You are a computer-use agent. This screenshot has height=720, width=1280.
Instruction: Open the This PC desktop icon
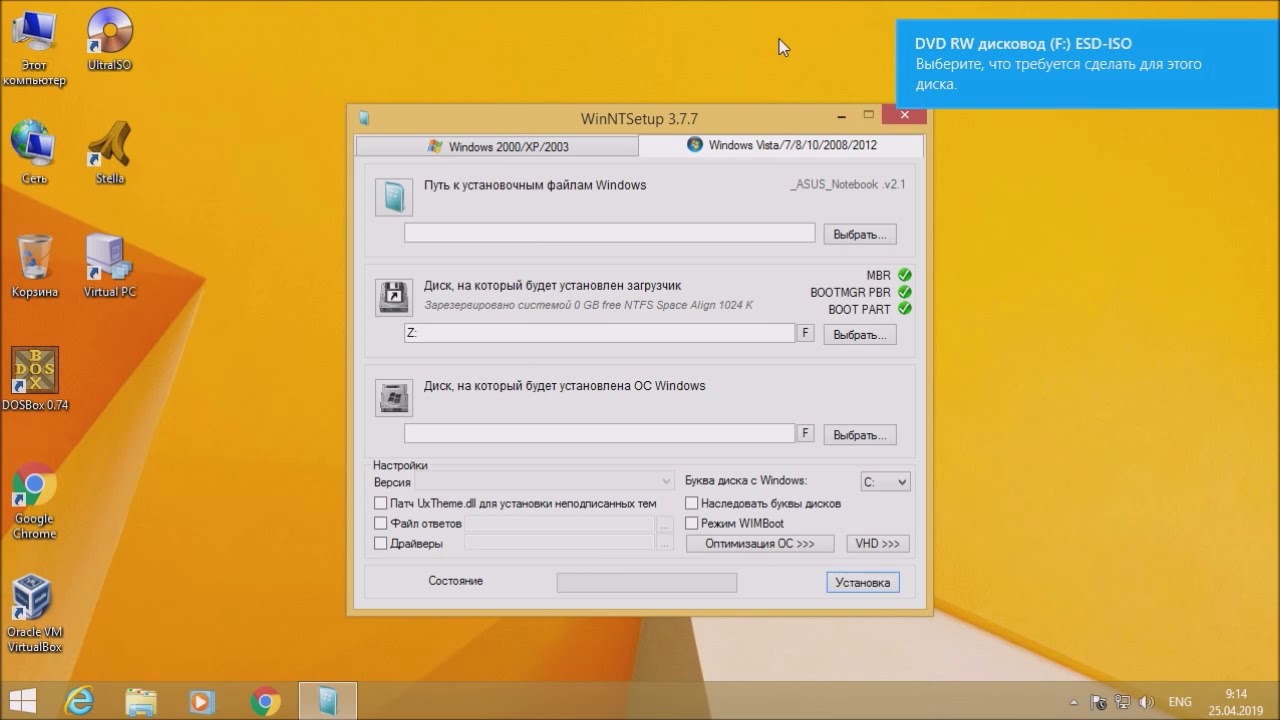[34, 46]
